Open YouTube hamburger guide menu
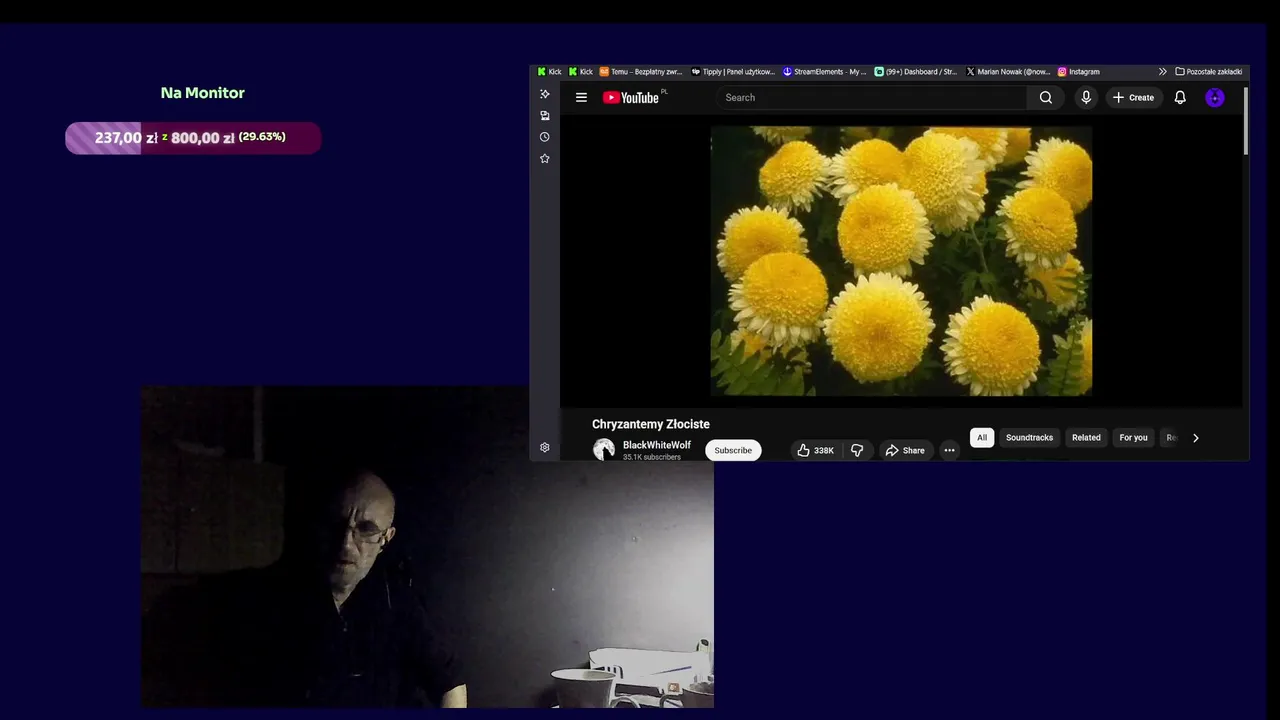The image size is (1280, 720). point(581,97)
